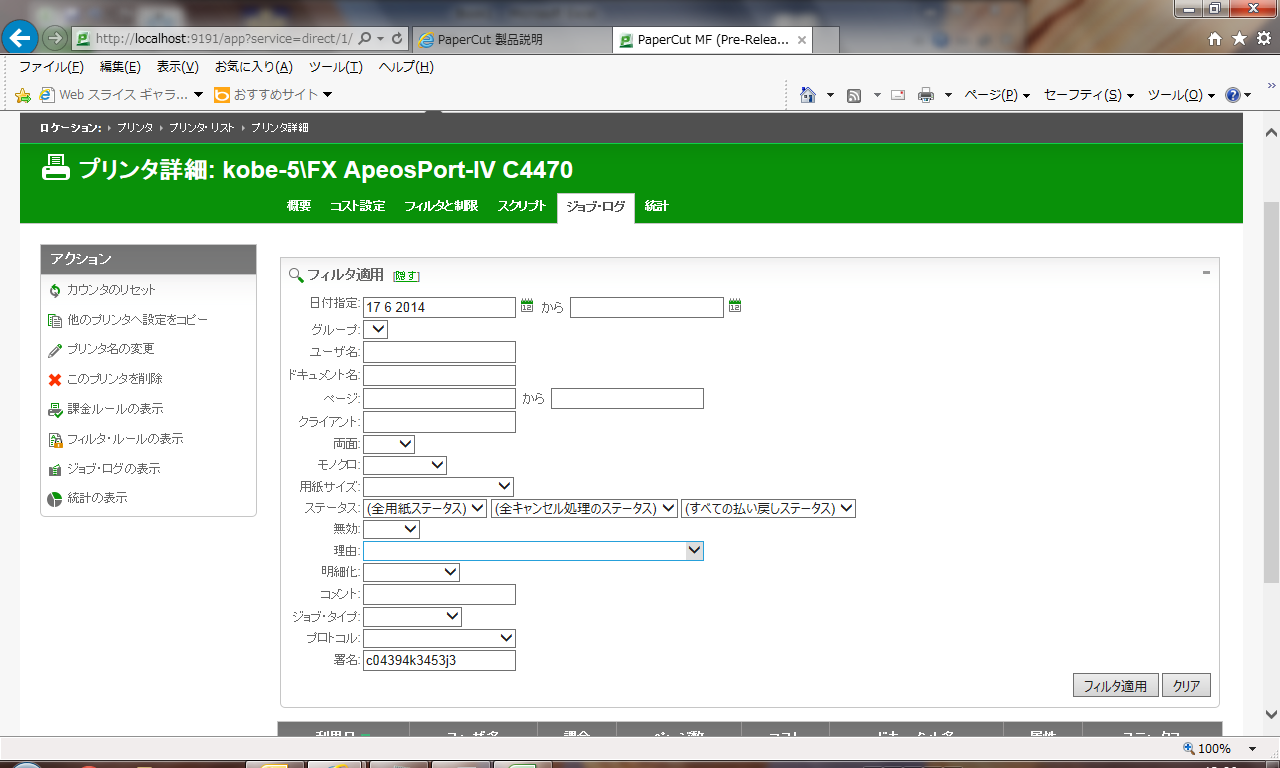Click the print icon in command bar

pyautogui.click(x=926, y=95)
